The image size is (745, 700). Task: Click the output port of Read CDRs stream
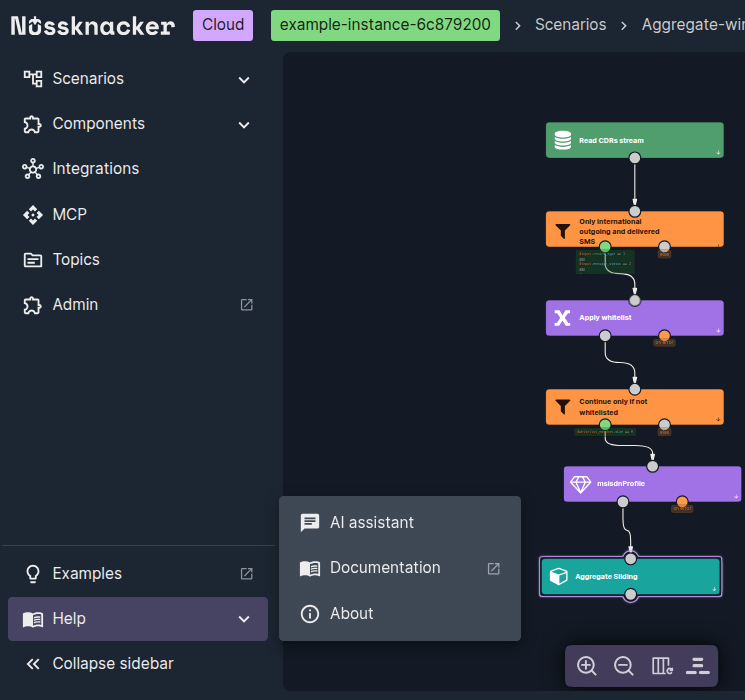click(634, 158)
